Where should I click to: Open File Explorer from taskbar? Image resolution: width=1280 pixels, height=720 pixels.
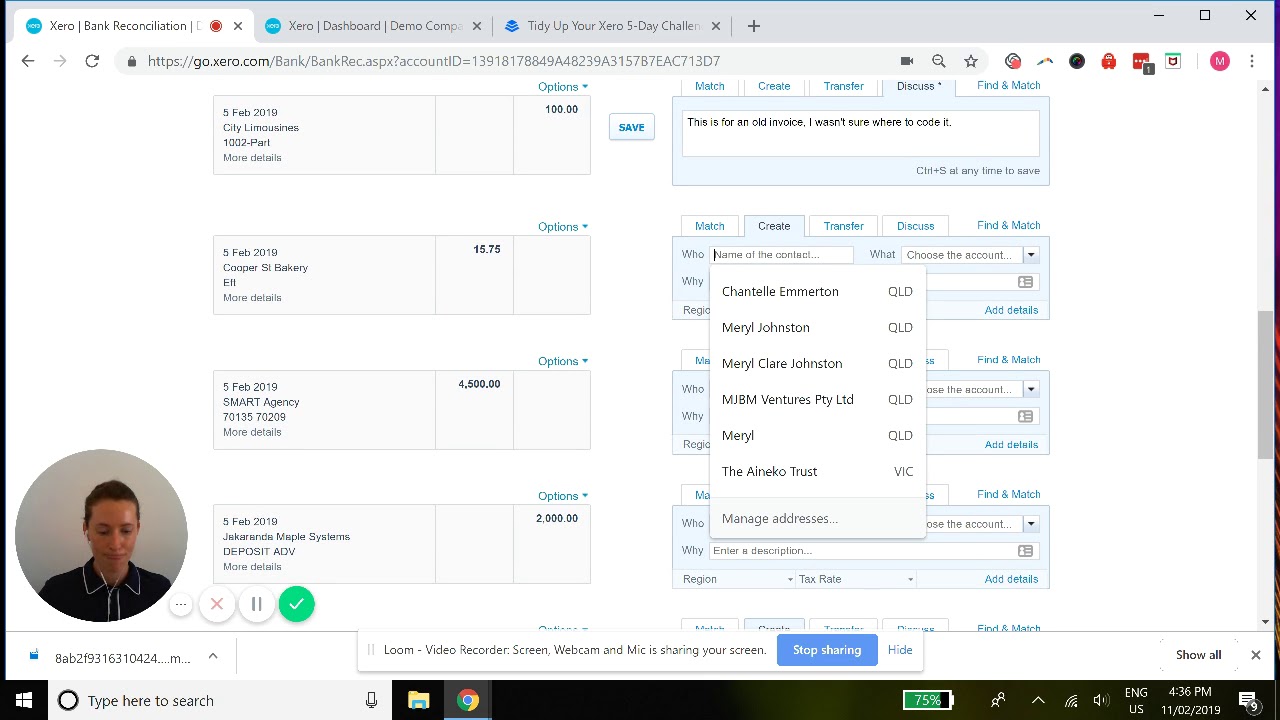419,700
